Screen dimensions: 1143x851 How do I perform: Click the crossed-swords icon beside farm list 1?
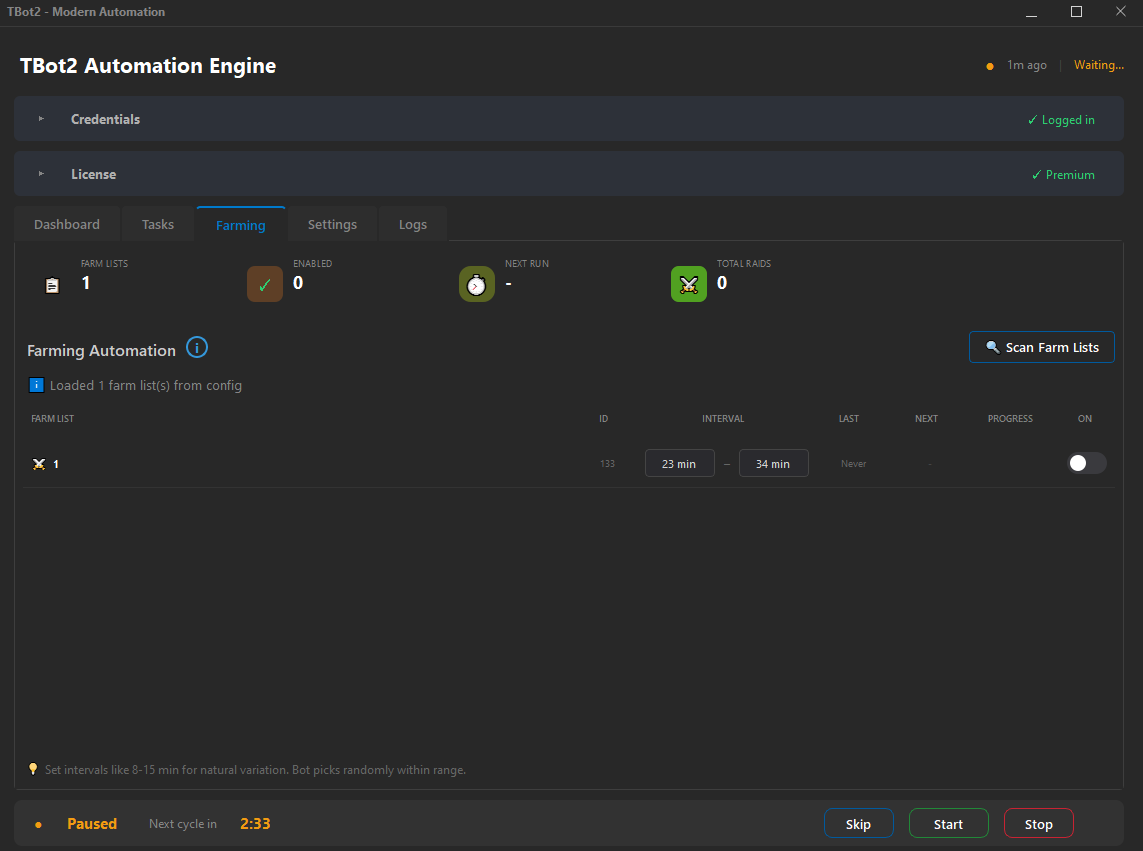coord(40,463)
